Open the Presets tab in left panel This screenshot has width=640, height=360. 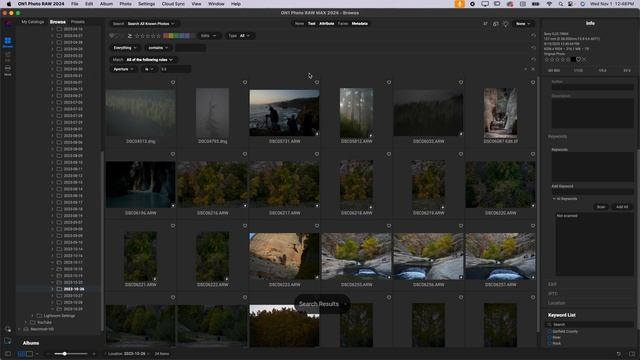click(78, 22)
